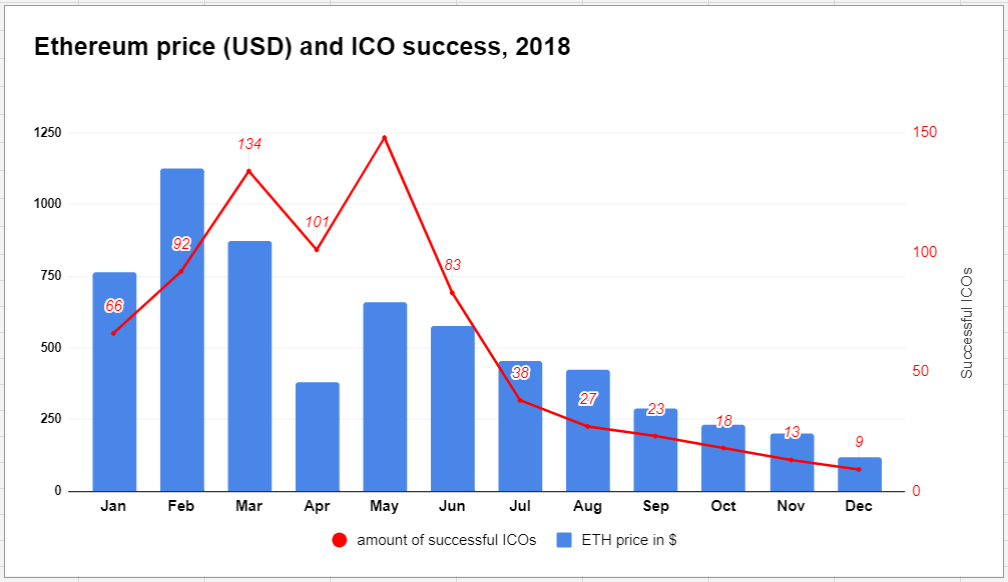1008x582 pixels.
Task: Click the chart title text
Action: pyautogui.click(x=302, y=47)
